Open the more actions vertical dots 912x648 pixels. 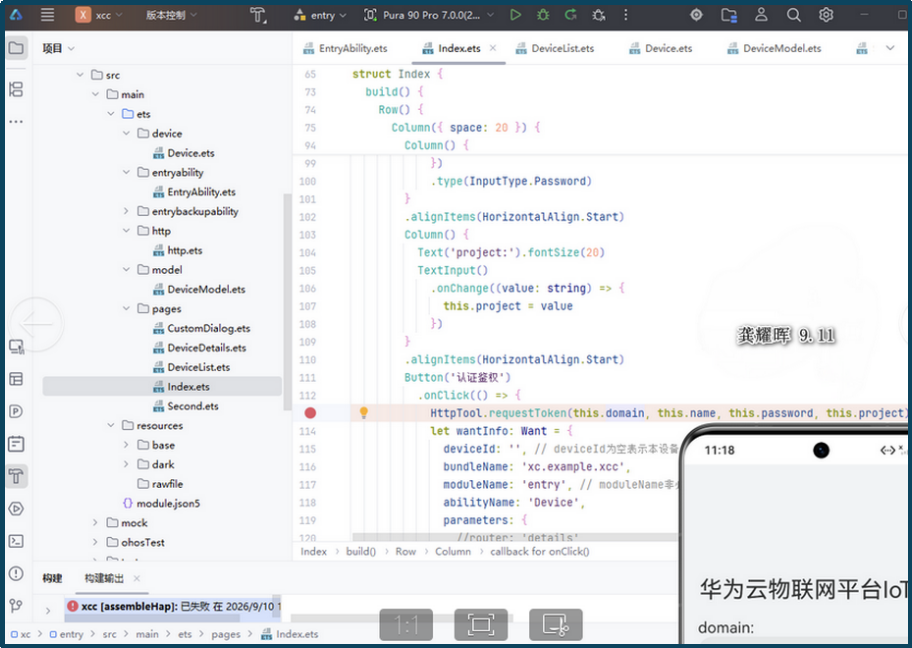coord(626,15)
